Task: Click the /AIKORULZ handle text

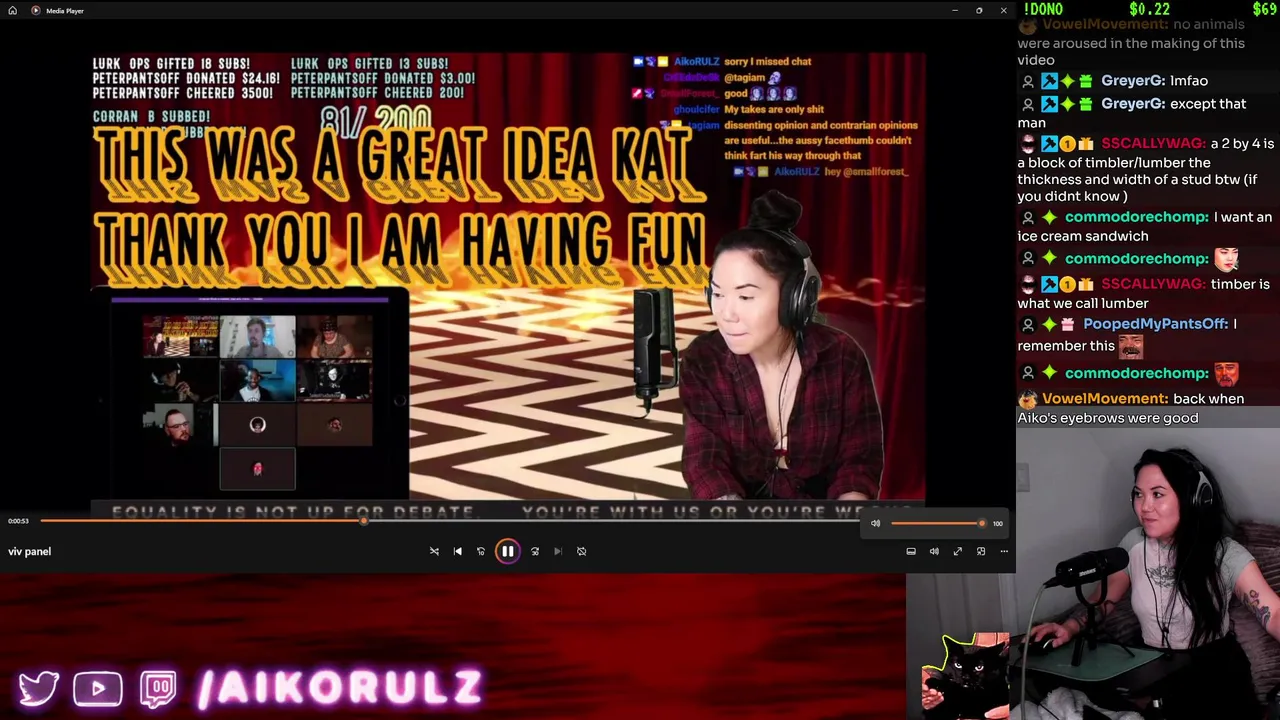Action: (341, 688)
